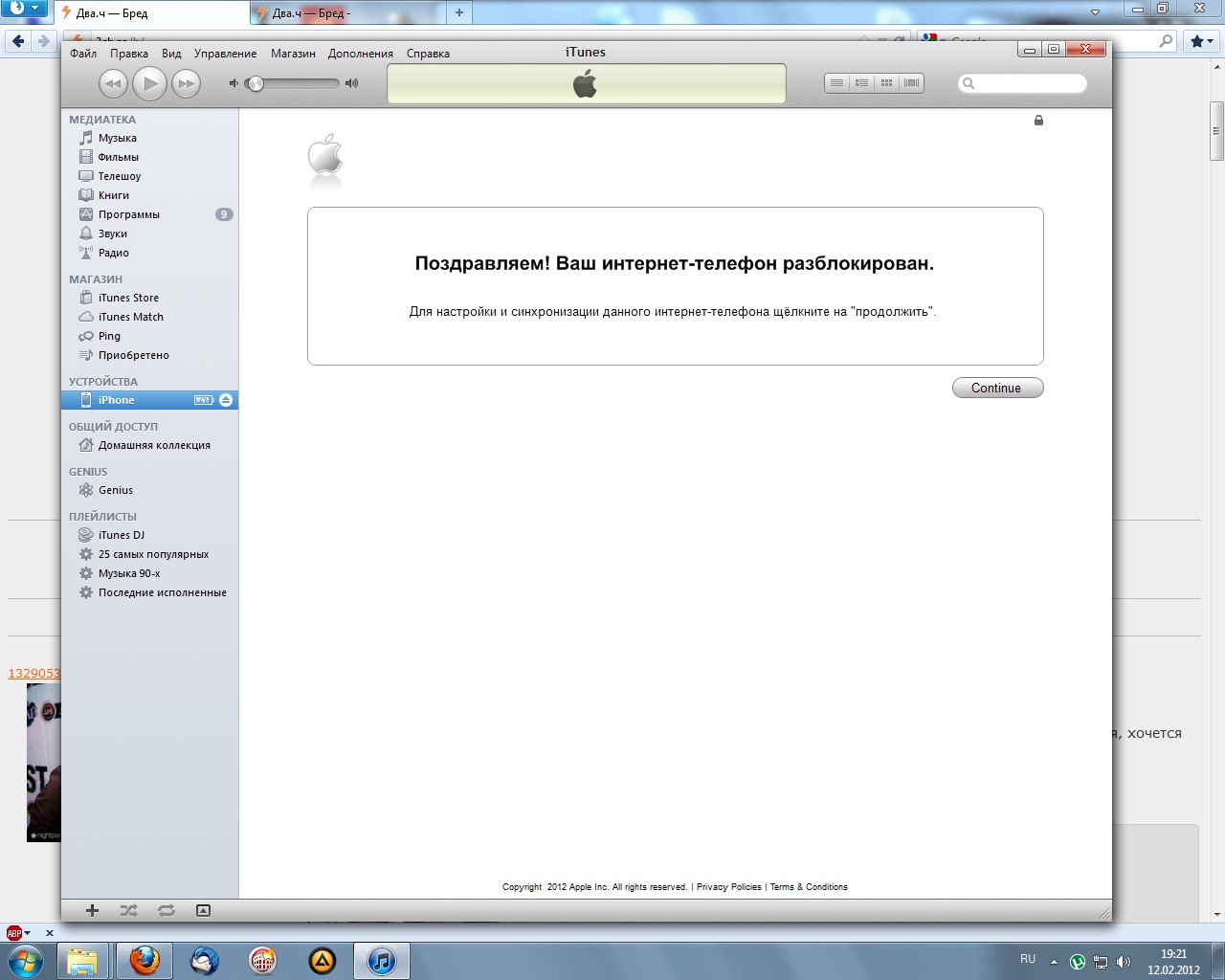The image size is (1225, 980).
Task: Select Книги in the sidebar
Action: tap(149, 195)
